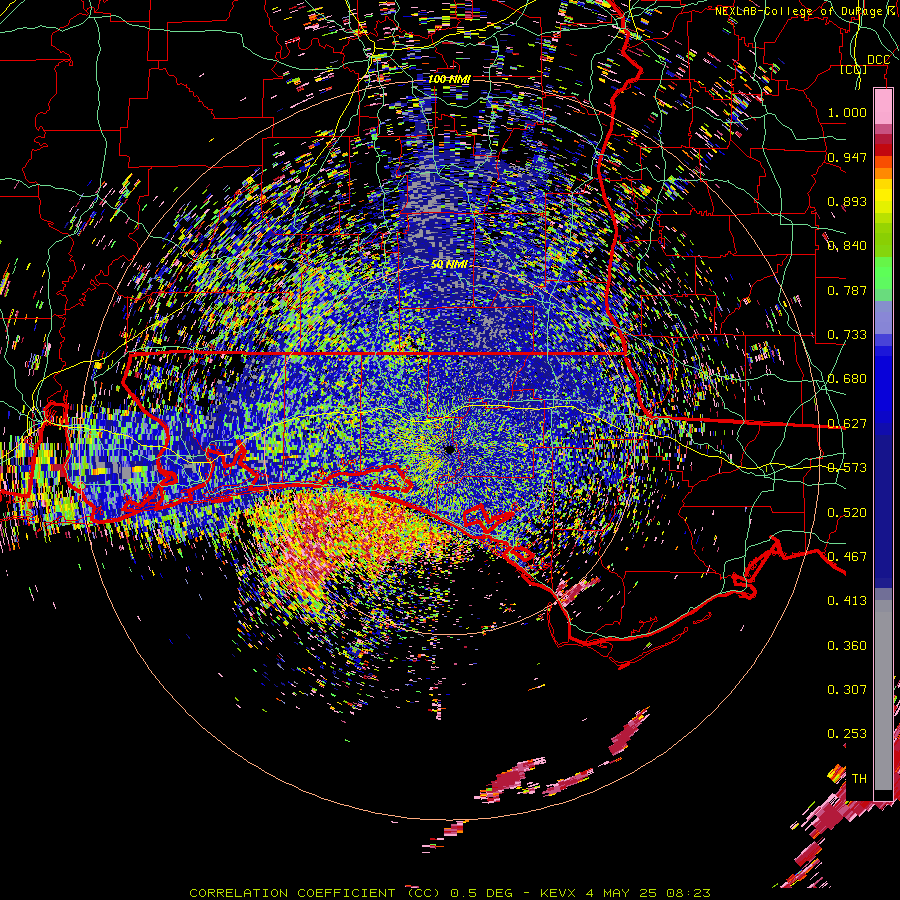900x900 pixels.
Task: Select the 0.413 scale value
Action: coord(847,600)
